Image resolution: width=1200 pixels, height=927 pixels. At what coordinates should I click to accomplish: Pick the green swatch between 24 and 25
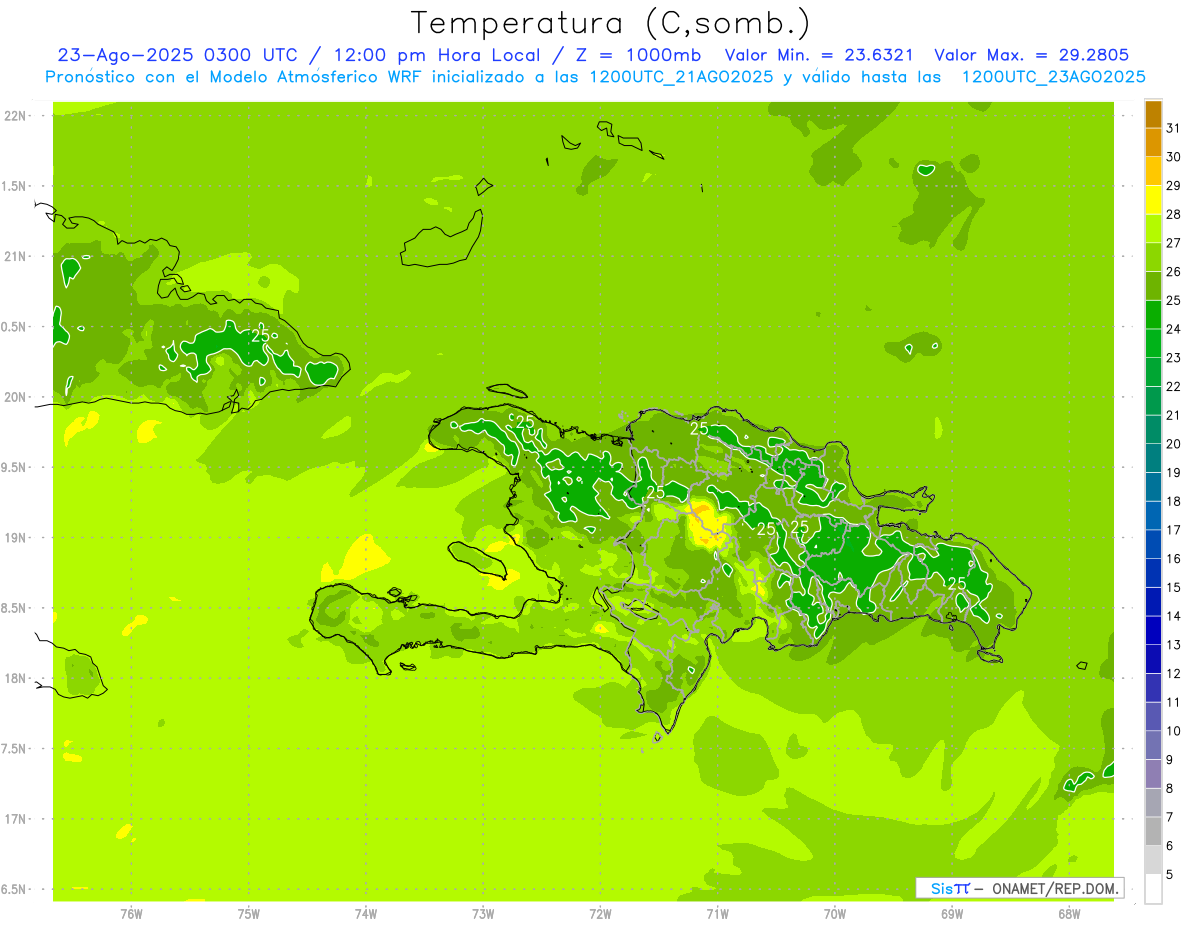click(1153, 314)
